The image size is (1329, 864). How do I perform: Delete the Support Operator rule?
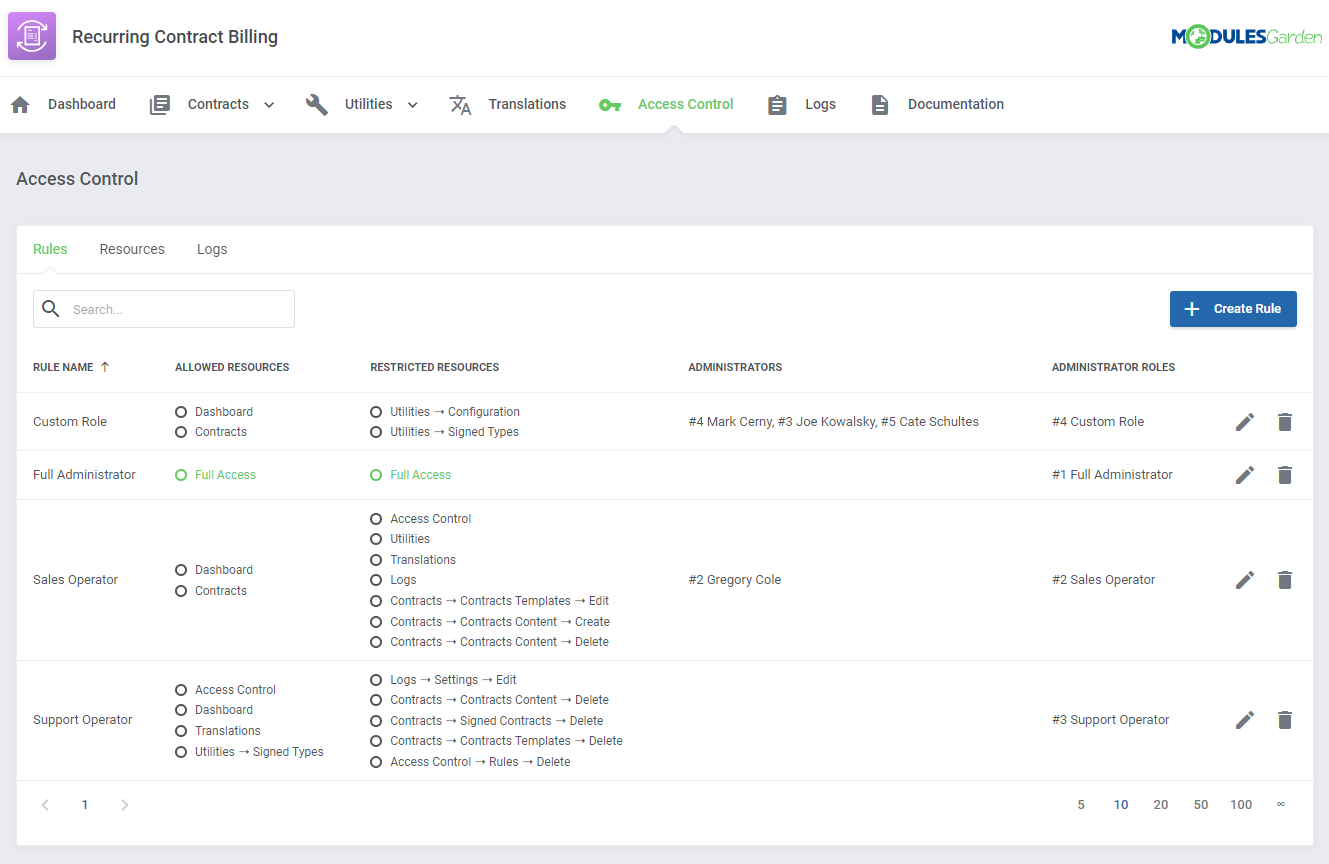tap(1285, 720)
